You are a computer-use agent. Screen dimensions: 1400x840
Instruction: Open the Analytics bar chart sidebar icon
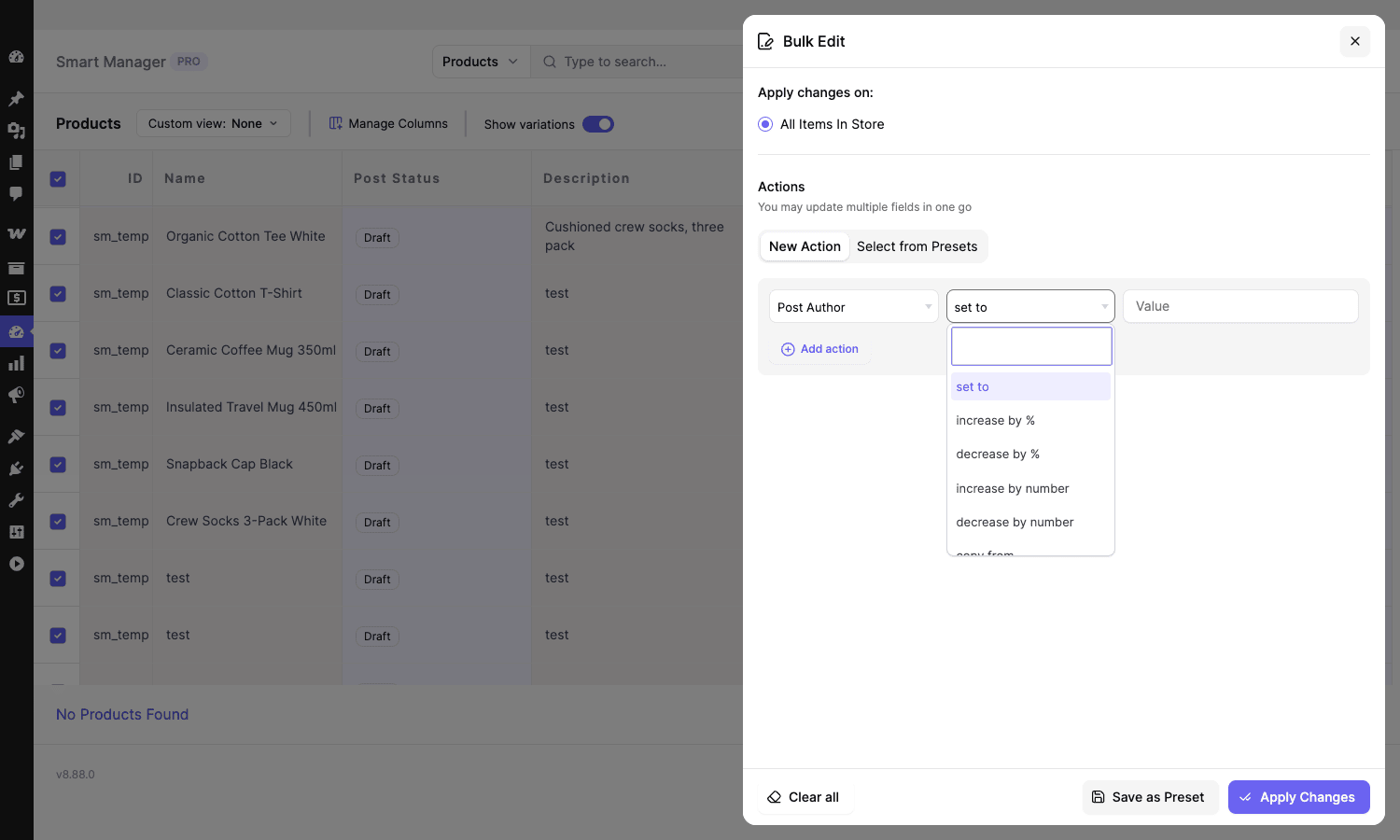pyautogui.click(x=16, y=363)
